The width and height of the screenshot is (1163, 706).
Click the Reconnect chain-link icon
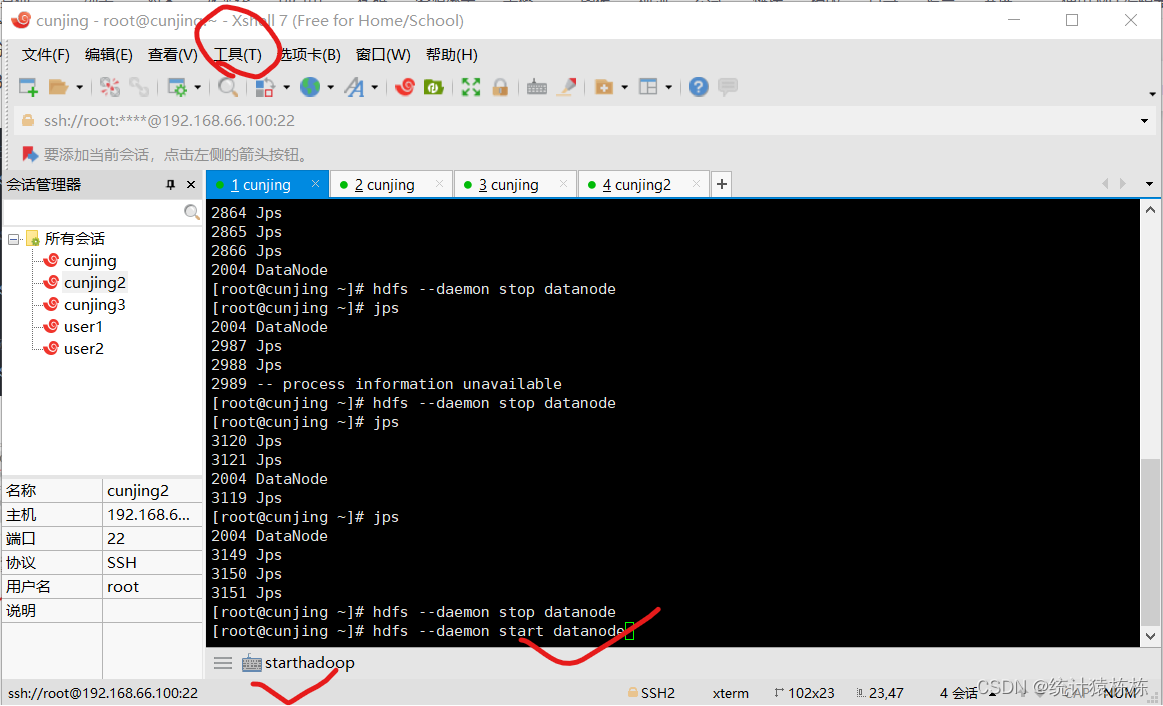click(139, 87)
